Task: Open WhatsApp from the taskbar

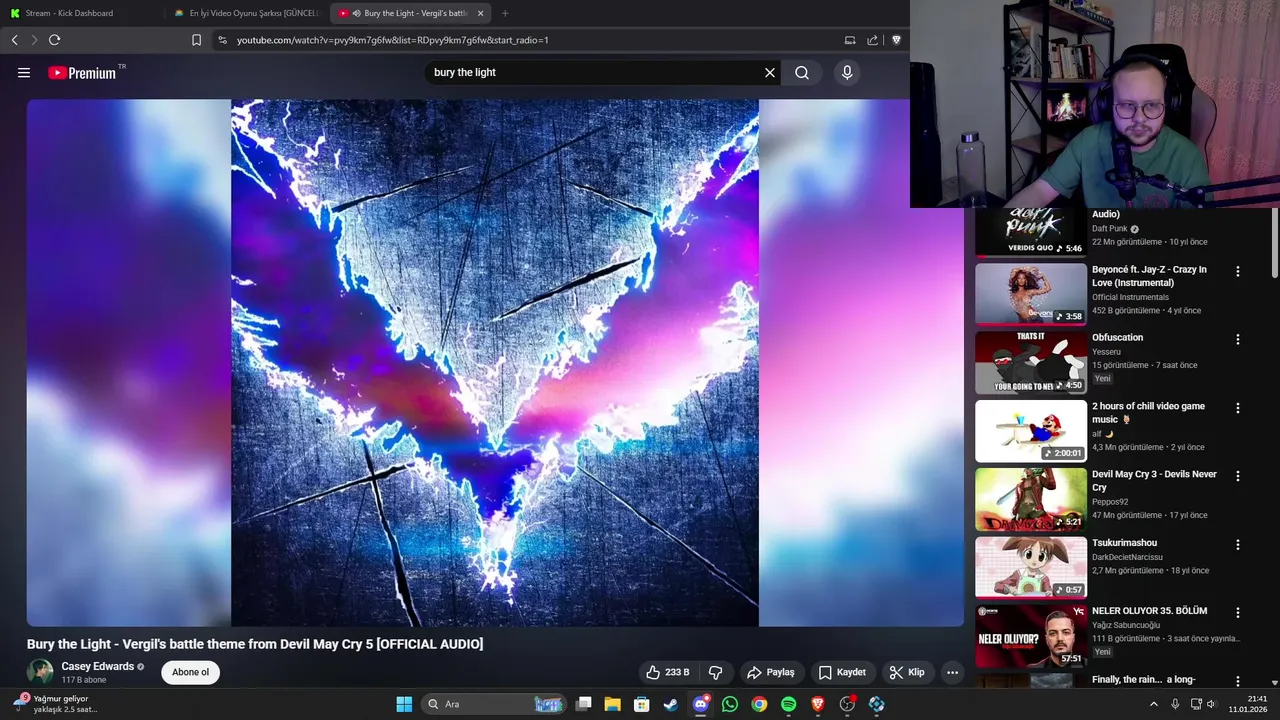Action: coord(730,704)
